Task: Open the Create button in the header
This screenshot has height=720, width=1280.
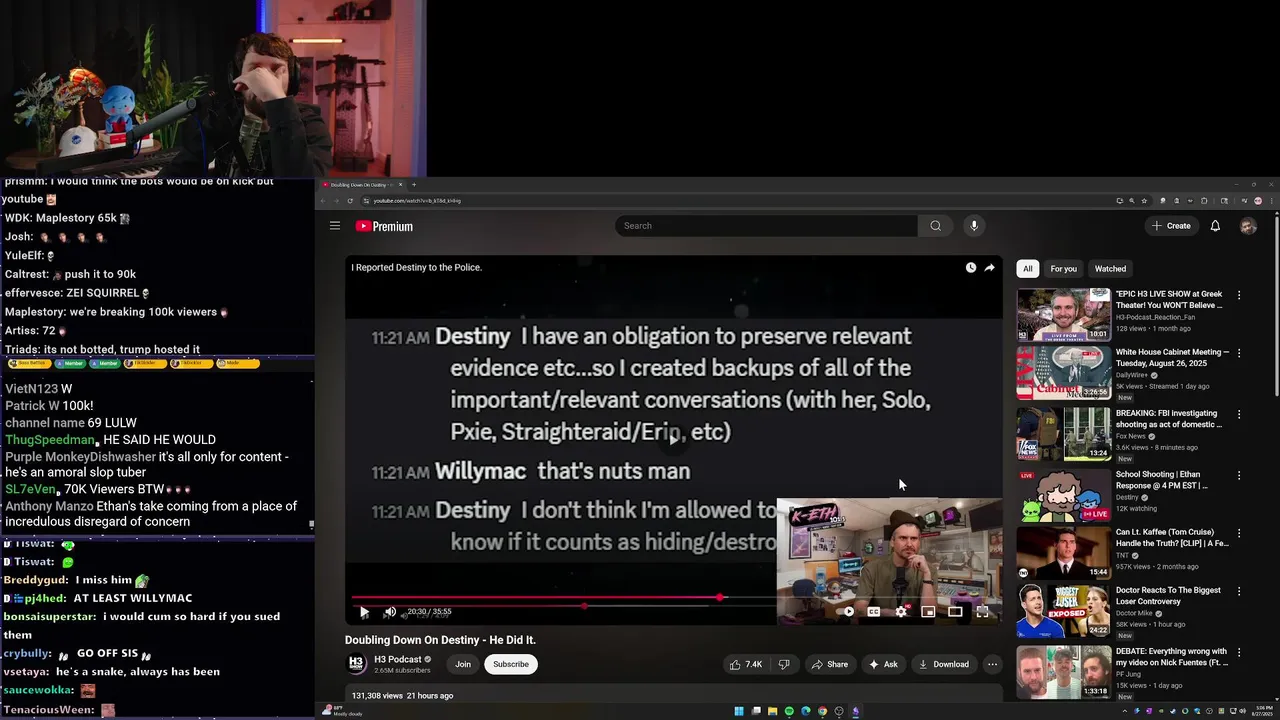Action: [x=1171, y=226]
